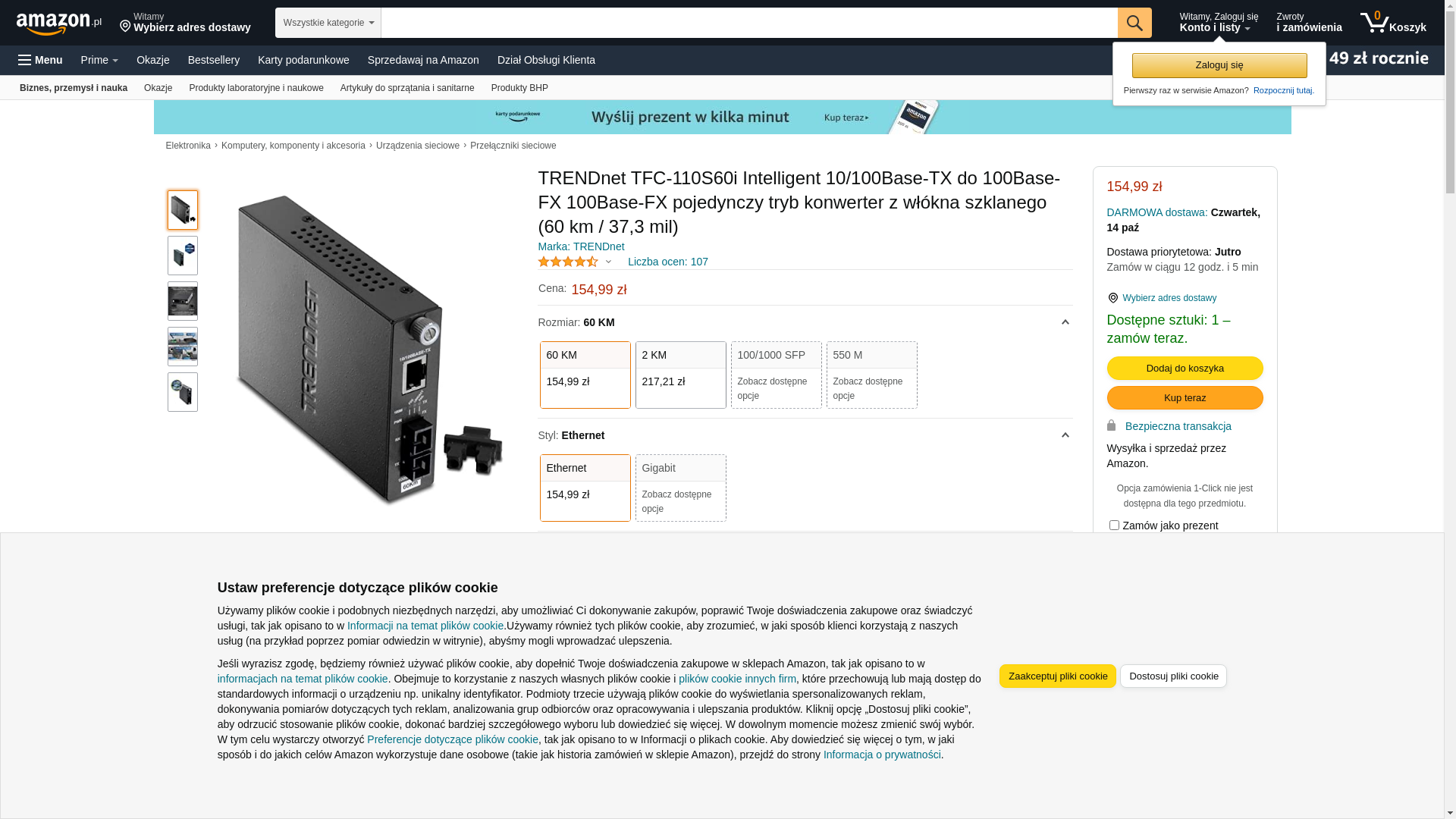Open the 'Marka: TRENDnet' brand link
This screenshot has height=819, width=1456.
tap(581, 246)
